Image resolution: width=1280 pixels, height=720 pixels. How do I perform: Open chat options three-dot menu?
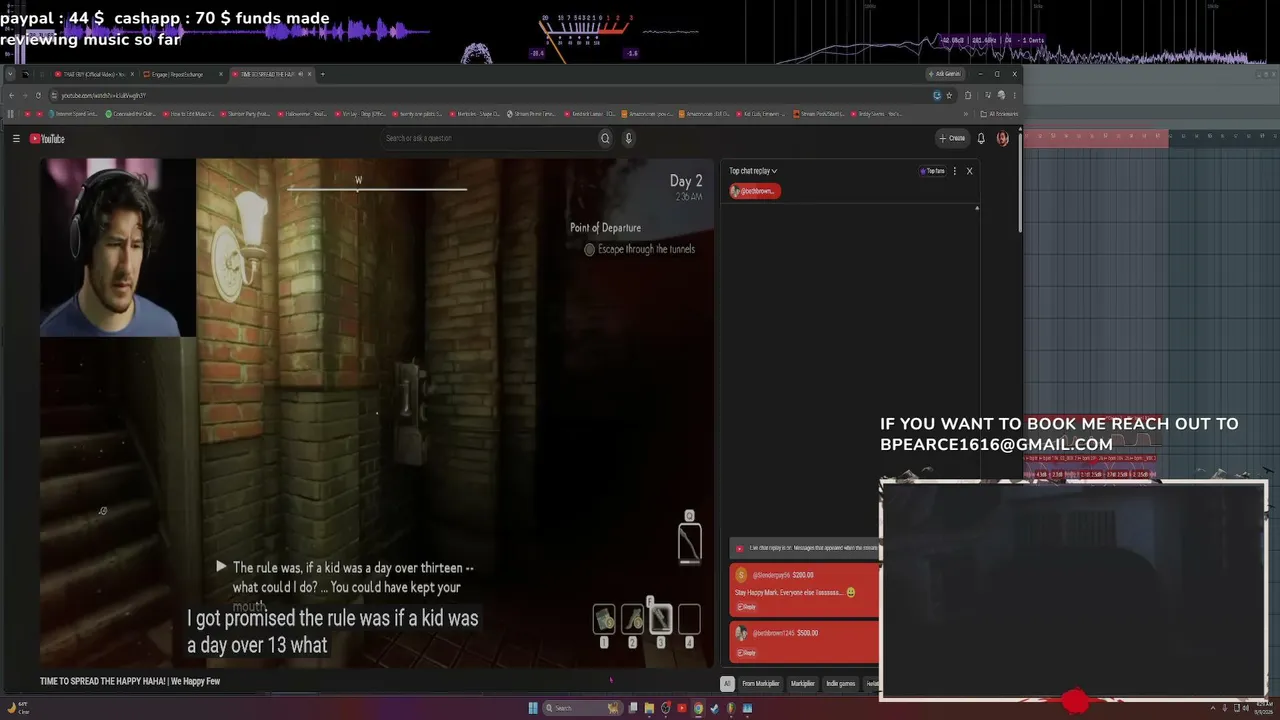[x=955, y=171]
